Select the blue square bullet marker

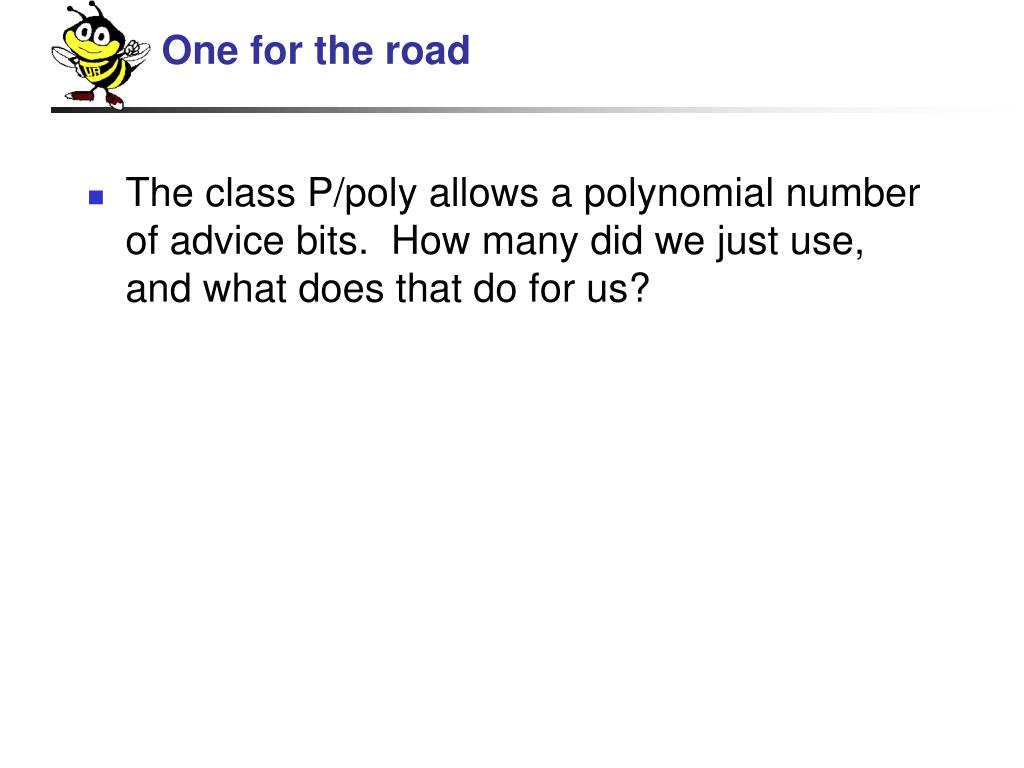tap(96, 197)
